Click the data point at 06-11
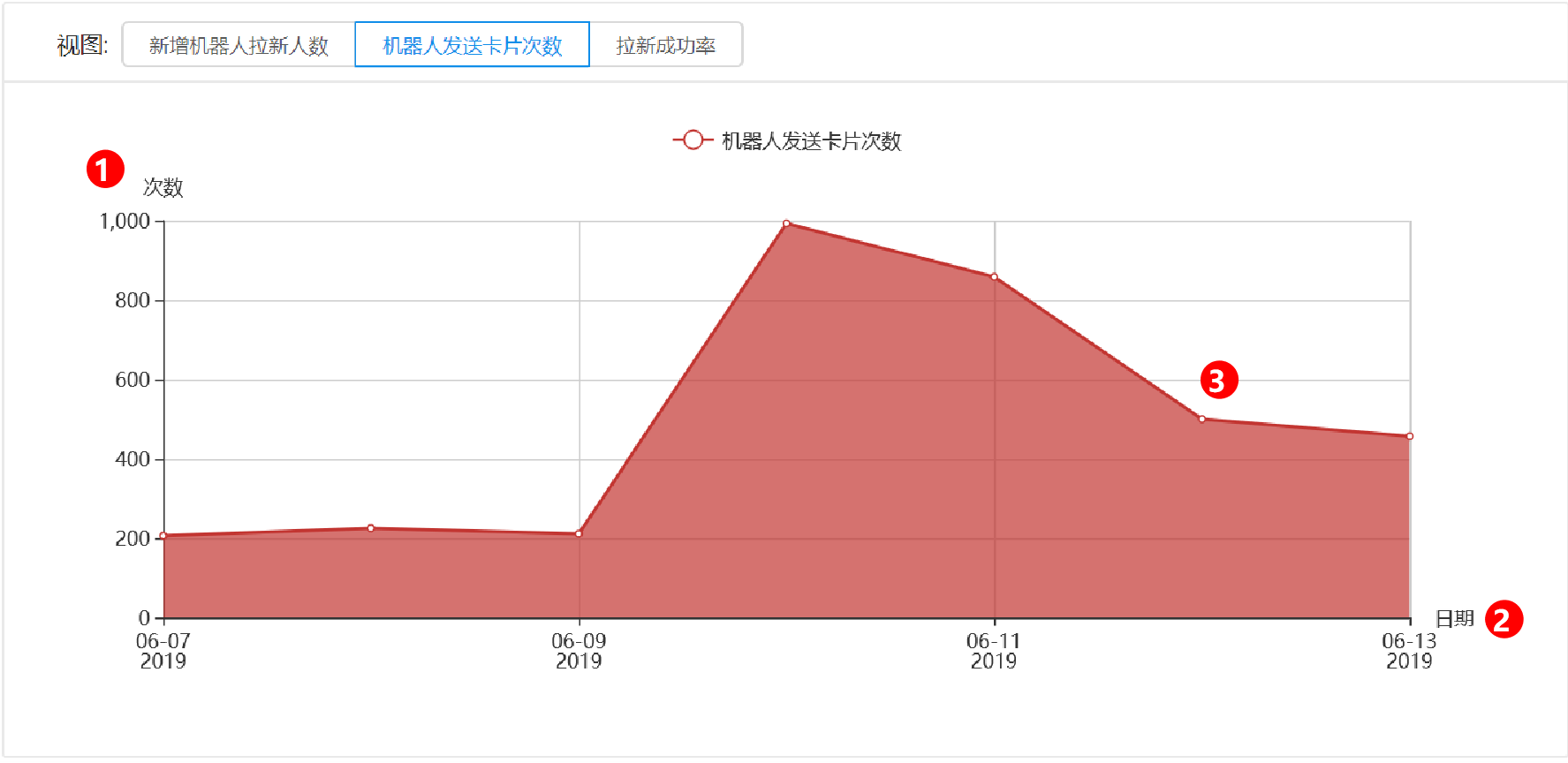Image resolution: width=1568 pixels, height=763 pixels. pyautogui.click(x=995, y=276)
